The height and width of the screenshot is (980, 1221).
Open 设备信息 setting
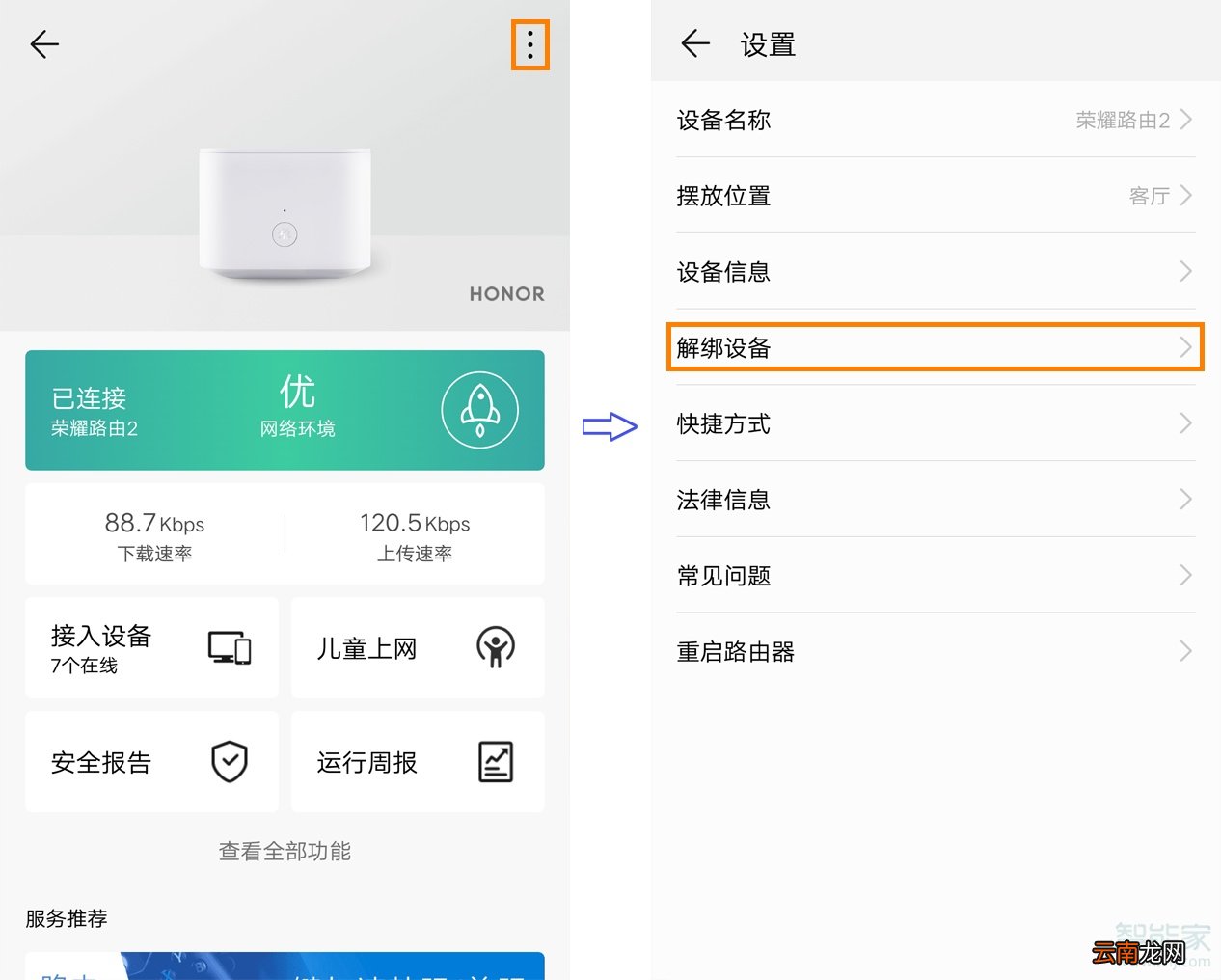936,272
